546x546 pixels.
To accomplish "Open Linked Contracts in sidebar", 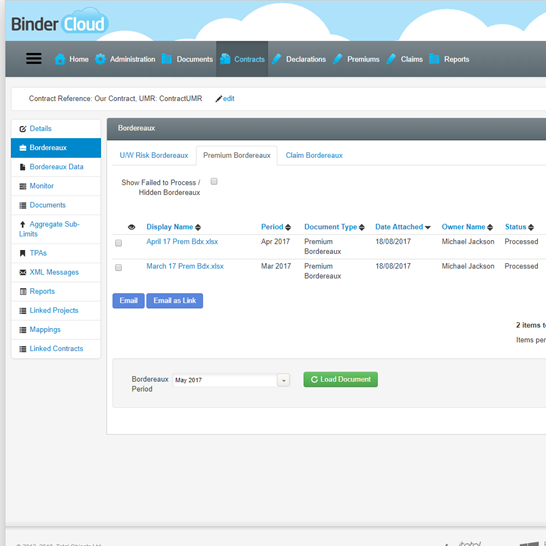I will tap(56, 349).
